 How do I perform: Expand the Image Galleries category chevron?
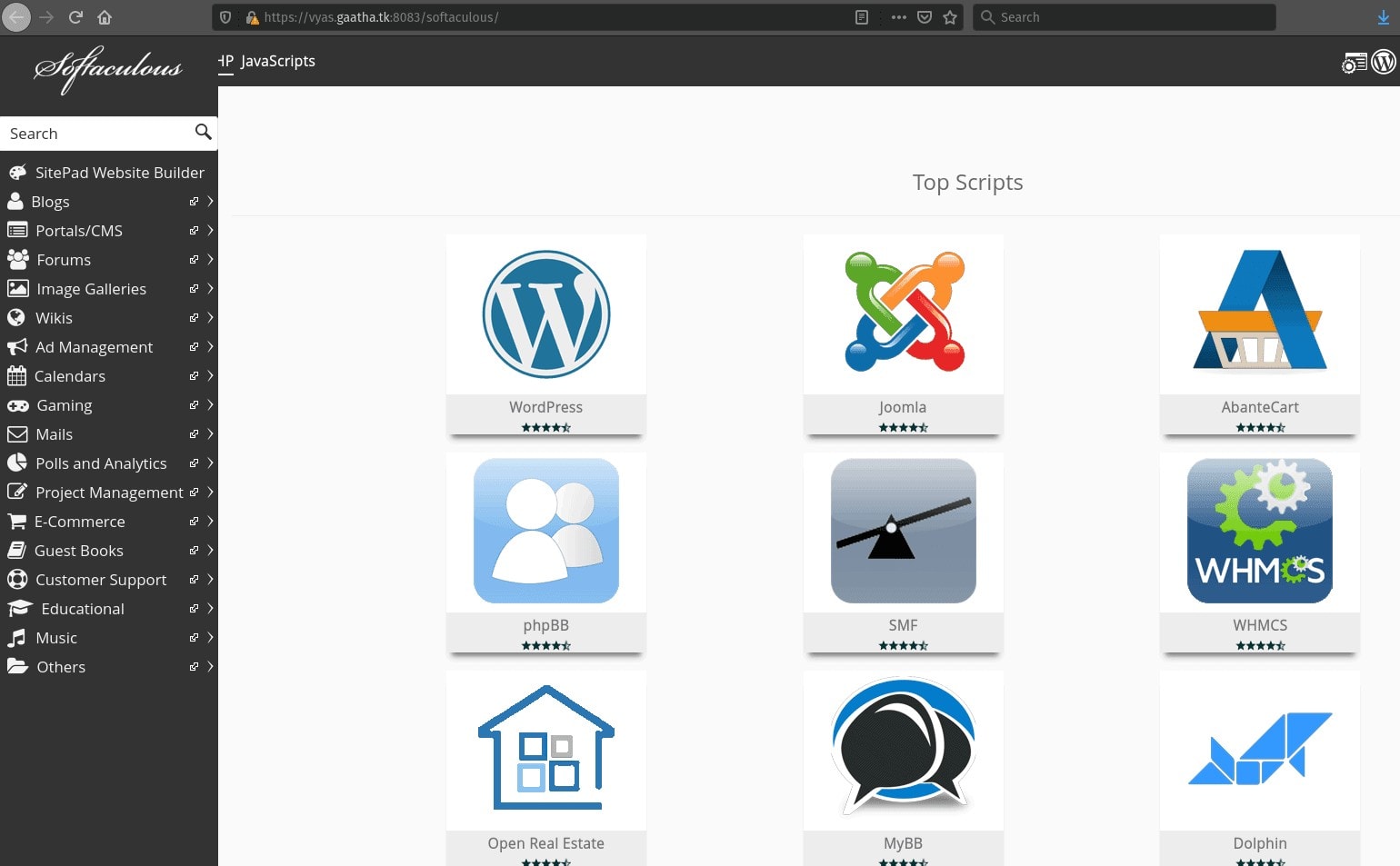pyautogui.click(x=210, y=289)
